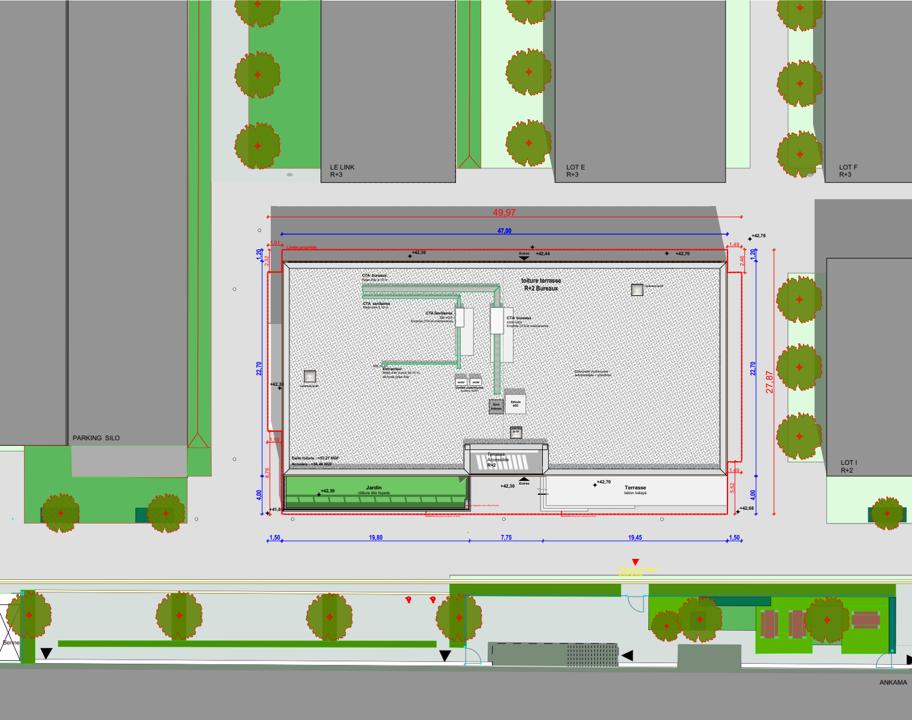This screenshot has height=720, width=912.
Task: Click the Entrée arrow marker
Action: coord(523,478)
